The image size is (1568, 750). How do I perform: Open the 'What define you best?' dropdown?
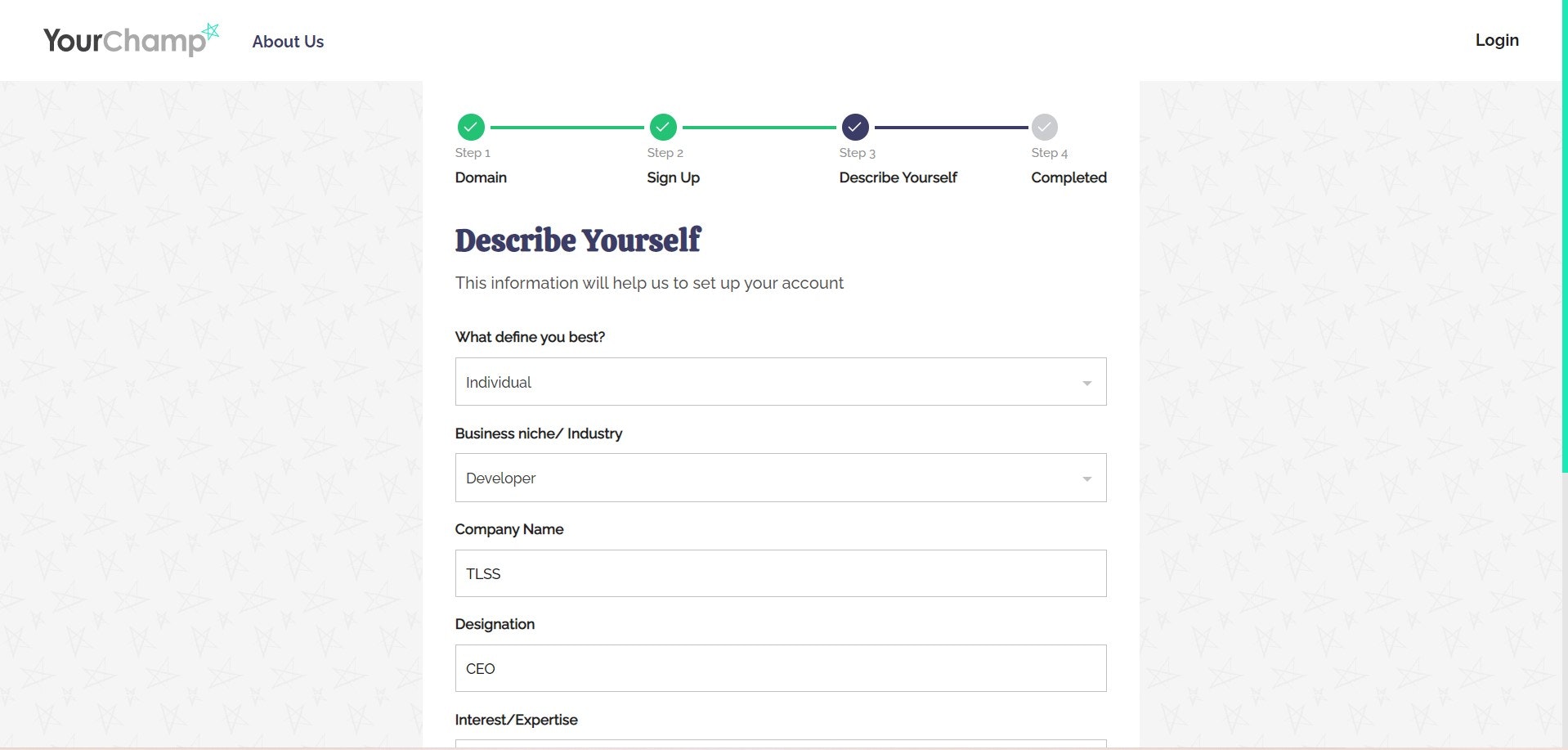pyautogui.click(x=781, y=381)
